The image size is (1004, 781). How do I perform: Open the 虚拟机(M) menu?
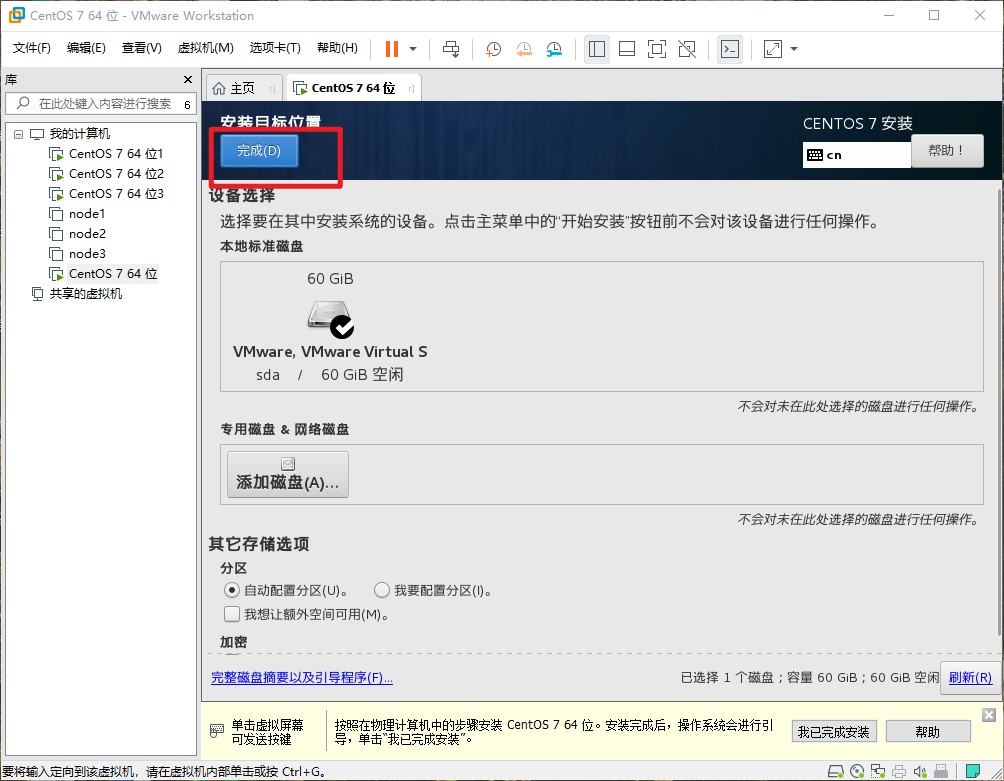206,48
